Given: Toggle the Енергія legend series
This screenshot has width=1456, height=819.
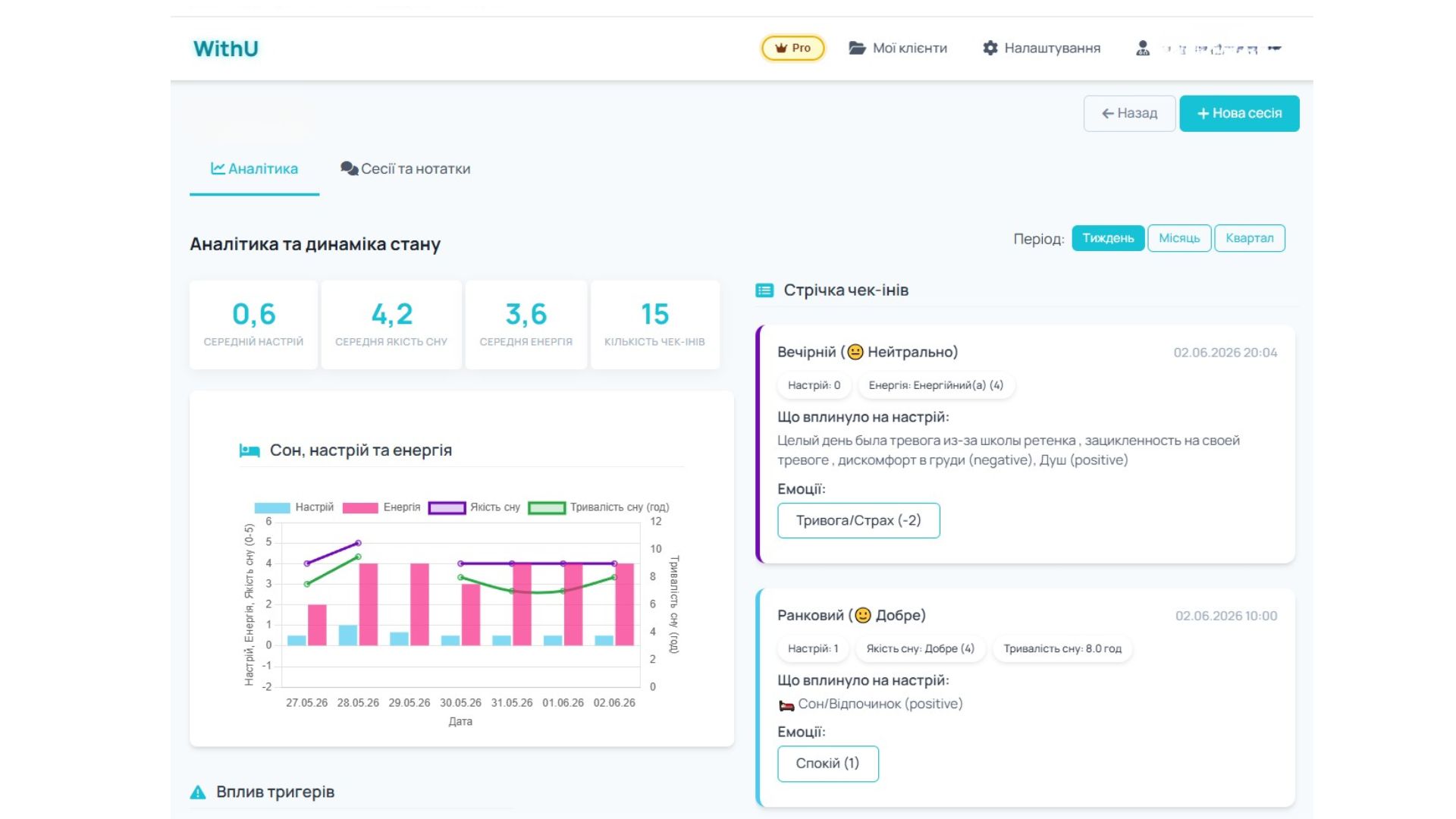Looking at the screenshot, I should (381, 507).
